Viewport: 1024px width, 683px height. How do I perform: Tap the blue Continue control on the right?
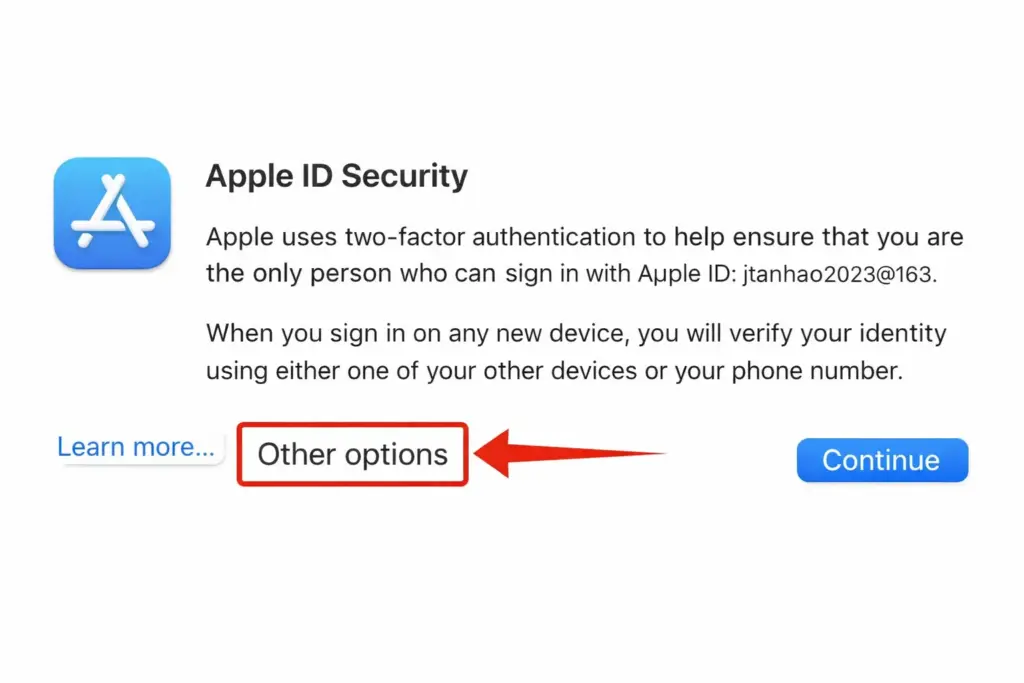(881, 459)
